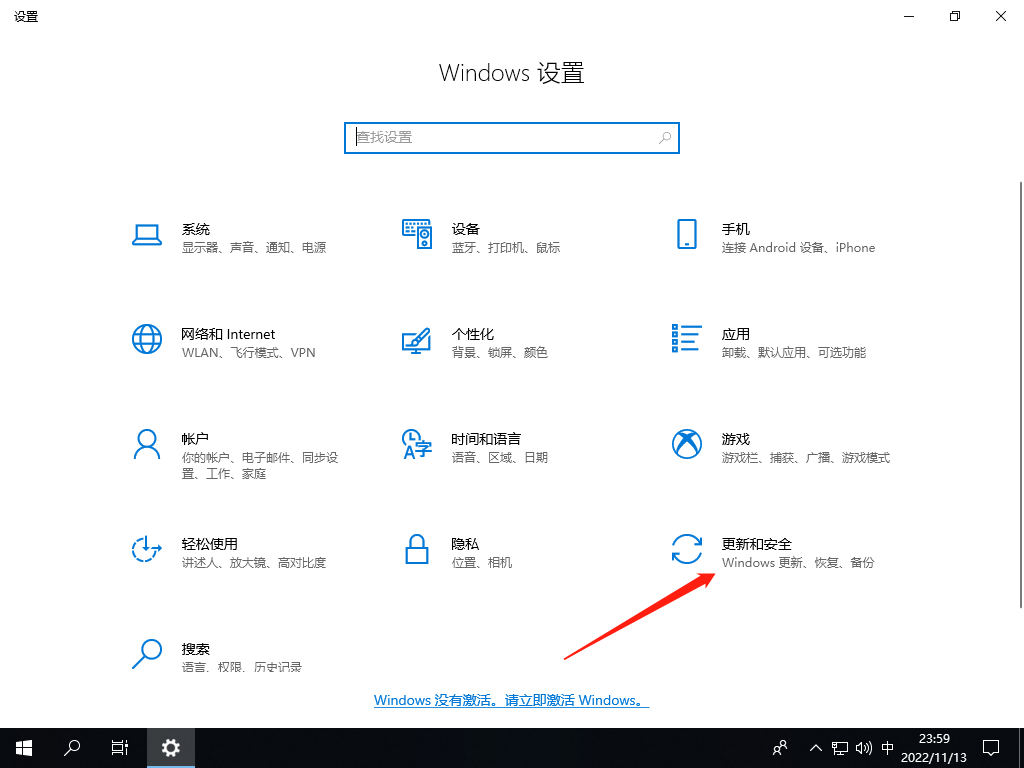Screen dimensions: 1024x768
Task: Open the notification center icon
Action: [991, 748]
